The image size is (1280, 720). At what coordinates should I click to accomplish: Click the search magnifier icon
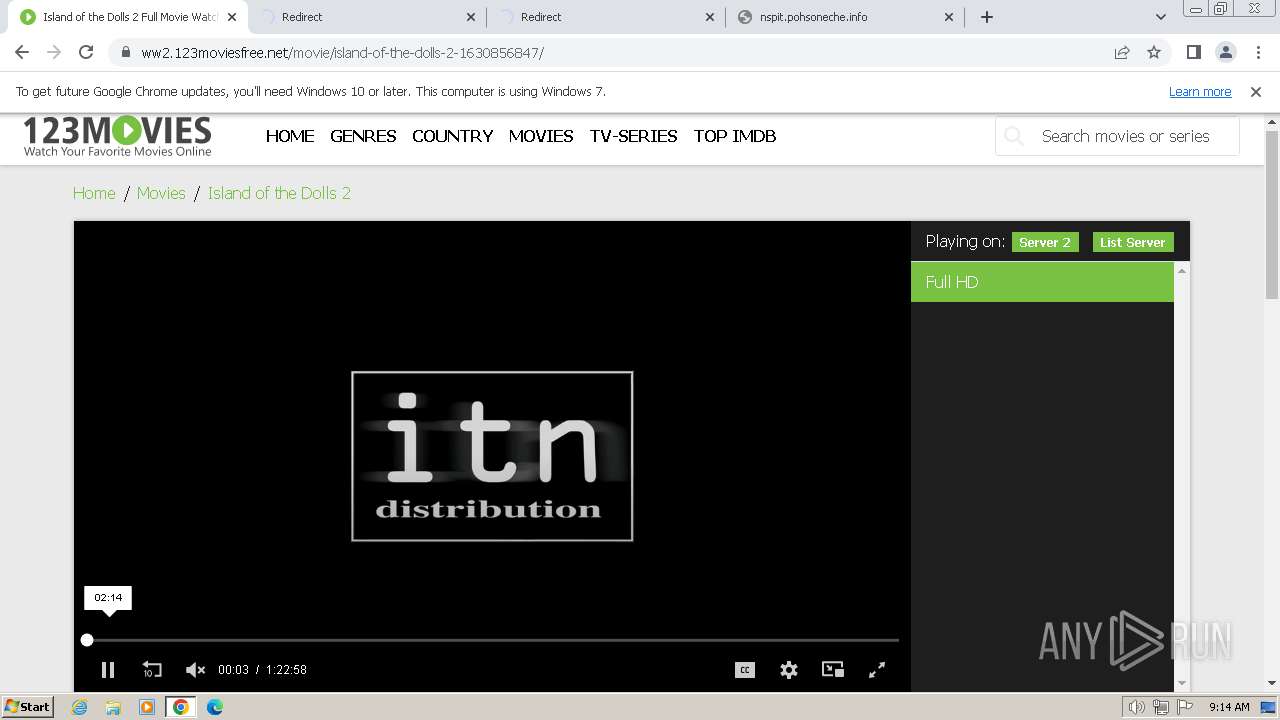1014,136
